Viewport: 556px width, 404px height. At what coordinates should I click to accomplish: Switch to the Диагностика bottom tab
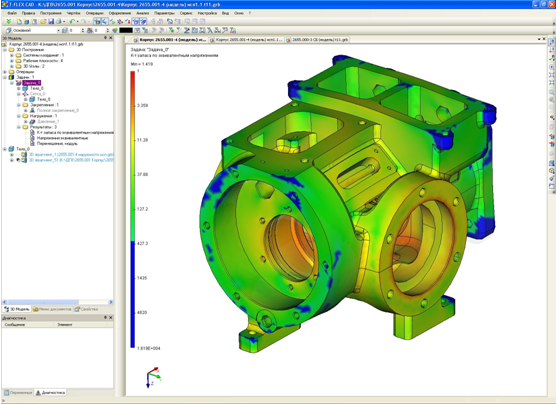(50, 393)
